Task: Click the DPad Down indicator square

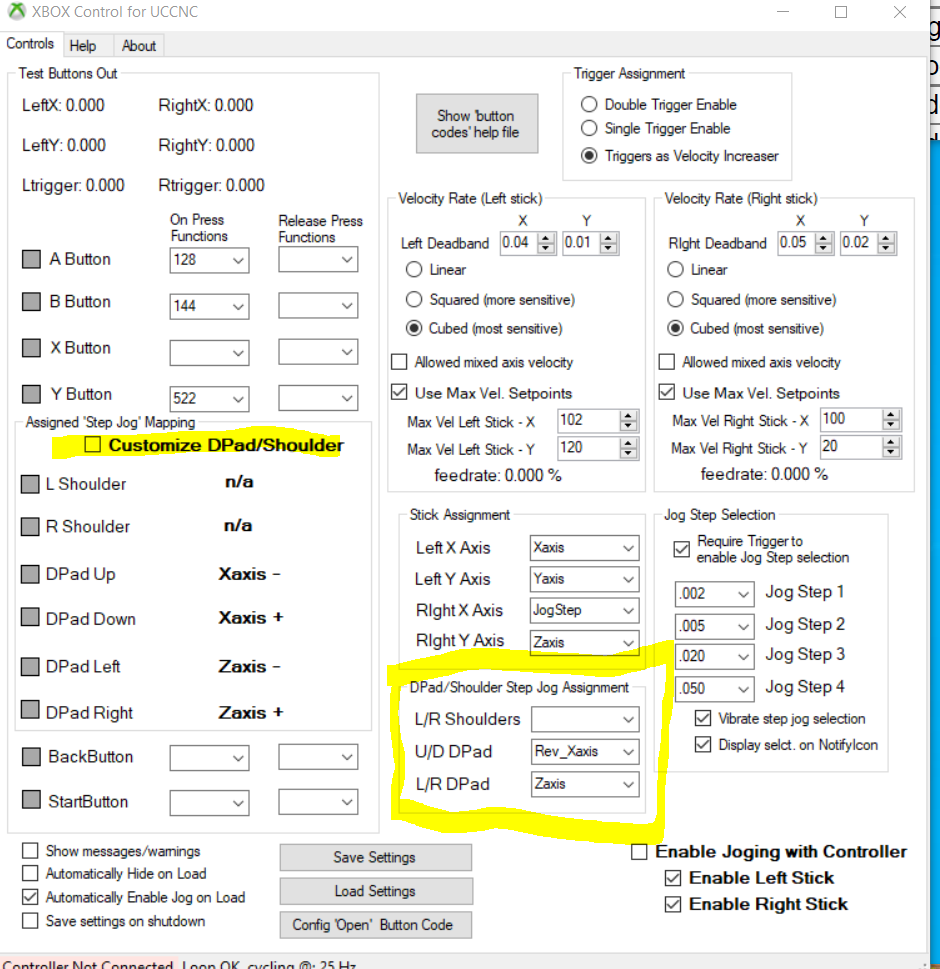Action: point(30,617)
